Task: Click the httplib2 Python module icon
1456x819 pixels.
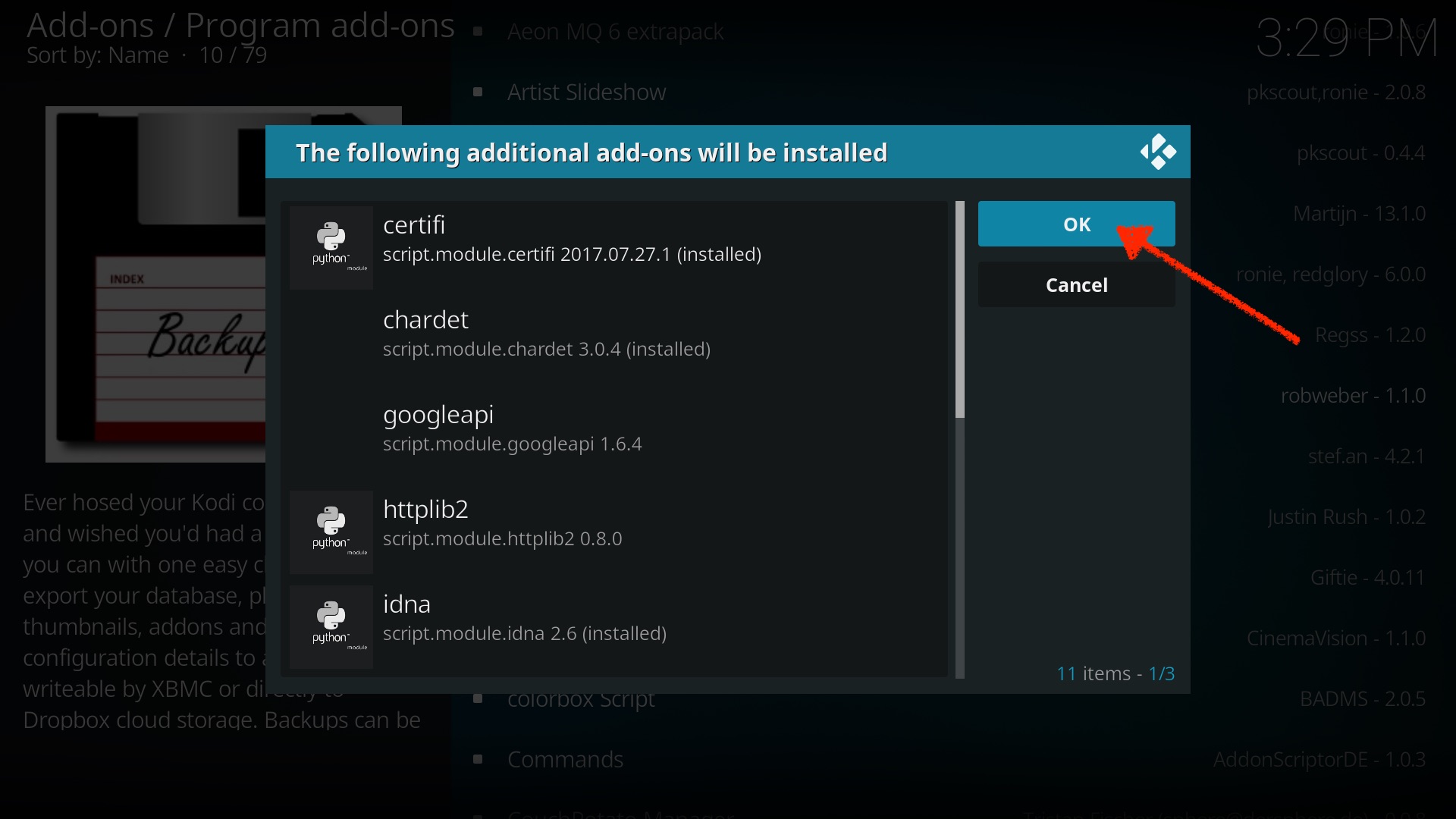Action: tap(331, 532)
